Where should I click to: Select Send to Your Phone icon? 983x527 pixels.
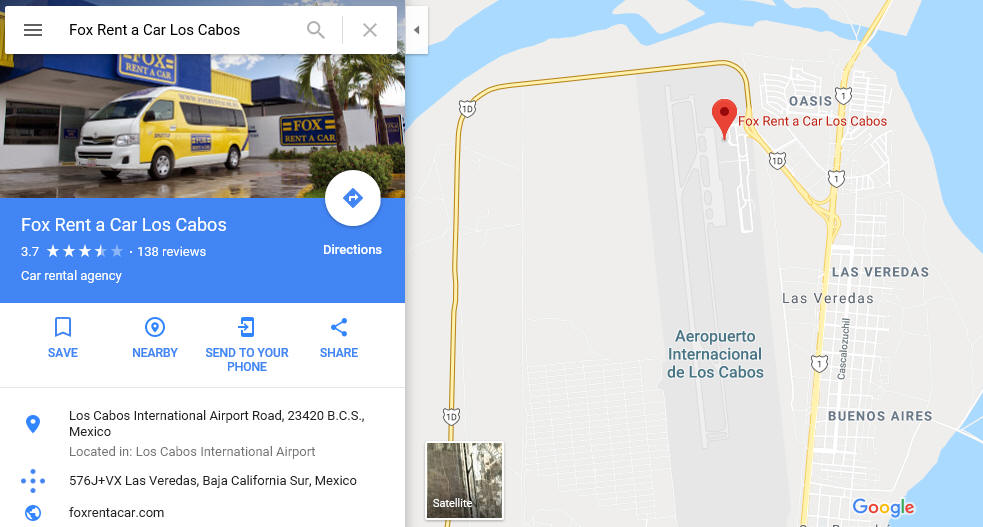(246, 327)
